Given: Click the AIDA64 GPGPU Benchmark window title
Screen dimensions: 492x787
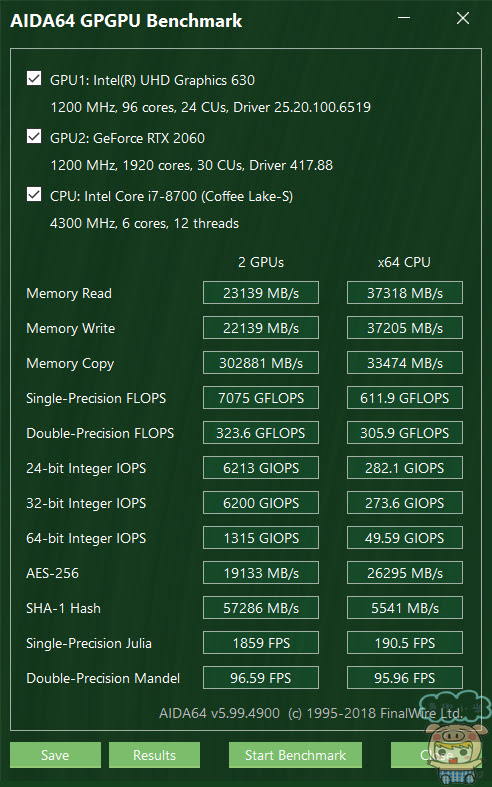Looking at the screenshot, I should [126, 21].
